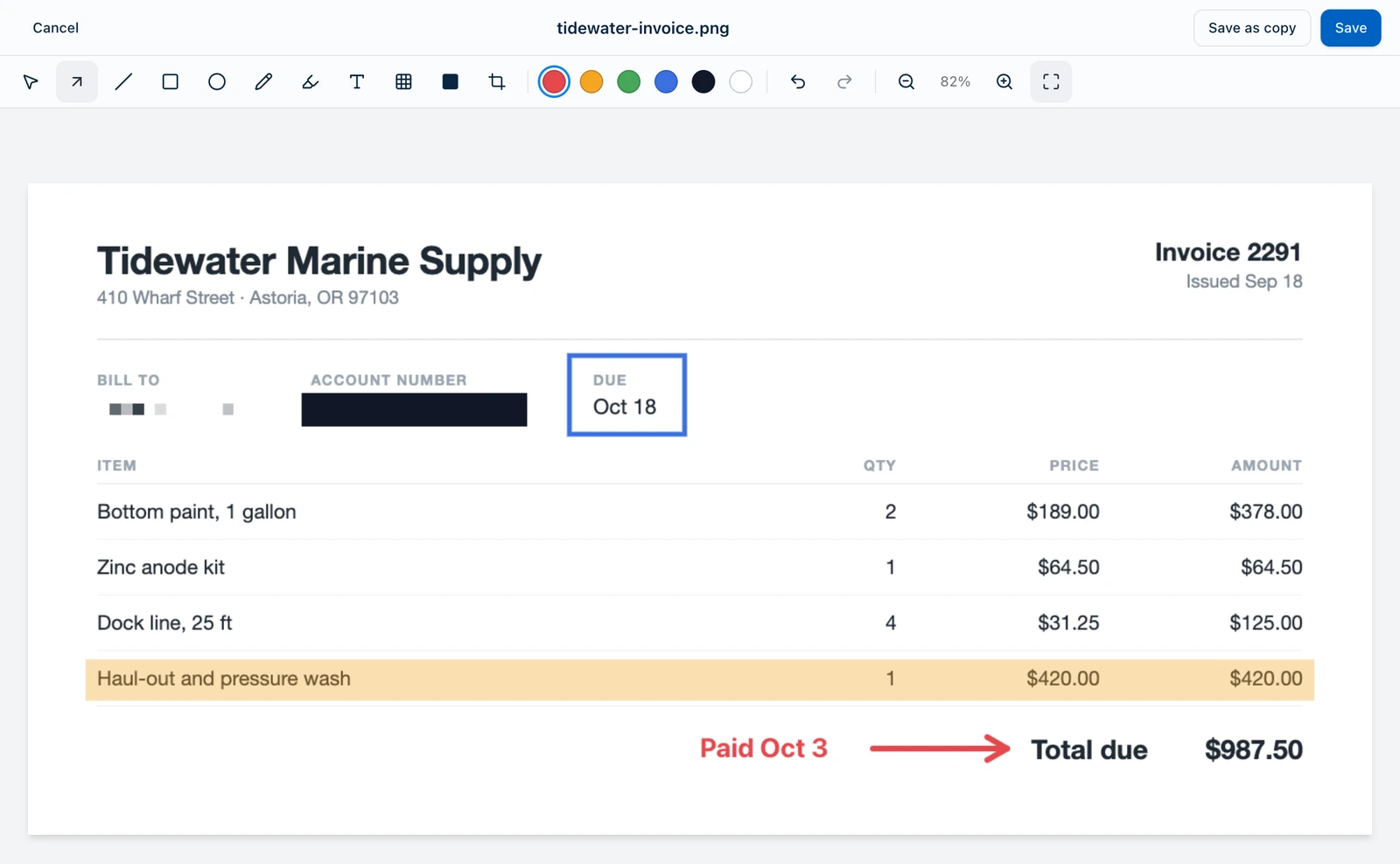
Task: Click the PRICE column header
Action: click(1074, 465)
